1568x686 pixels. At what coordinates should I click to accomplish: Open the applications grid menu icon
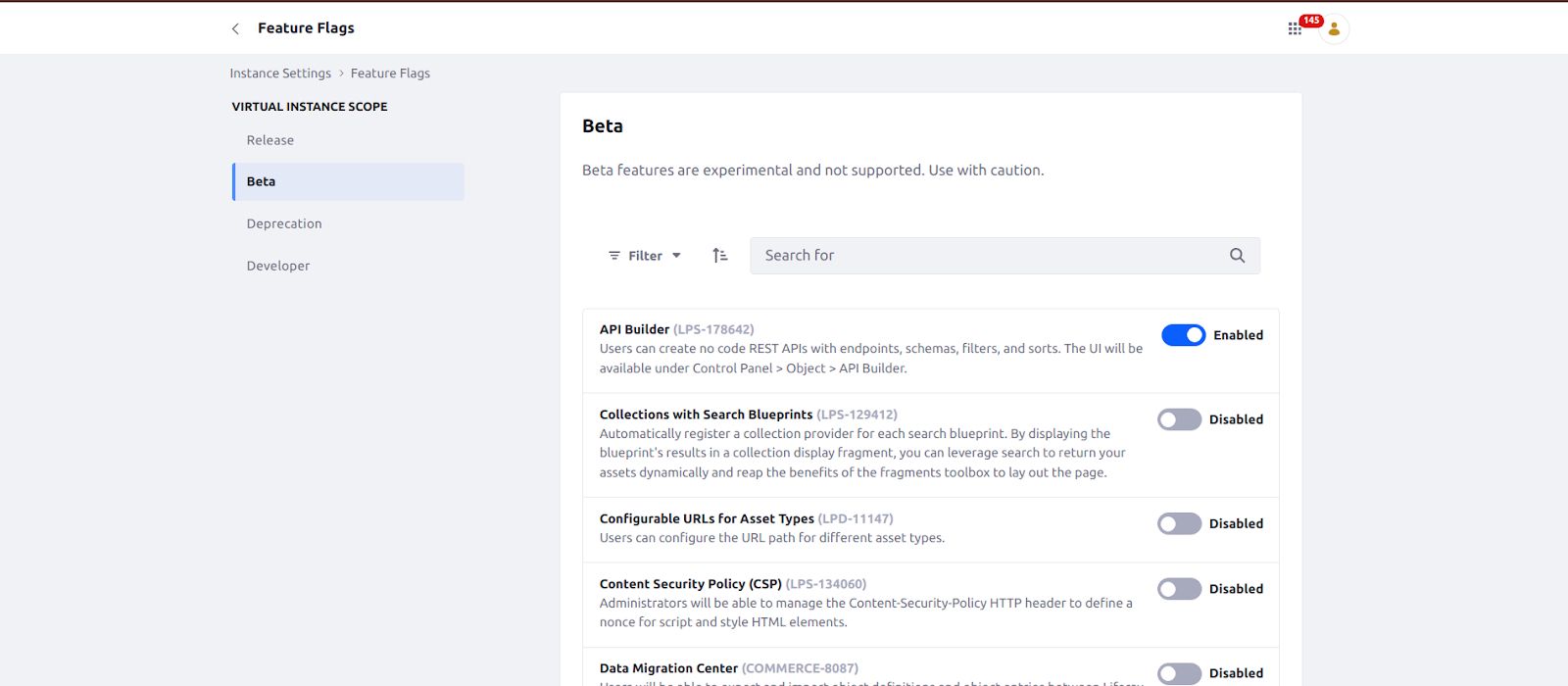tap(1295, 29)
